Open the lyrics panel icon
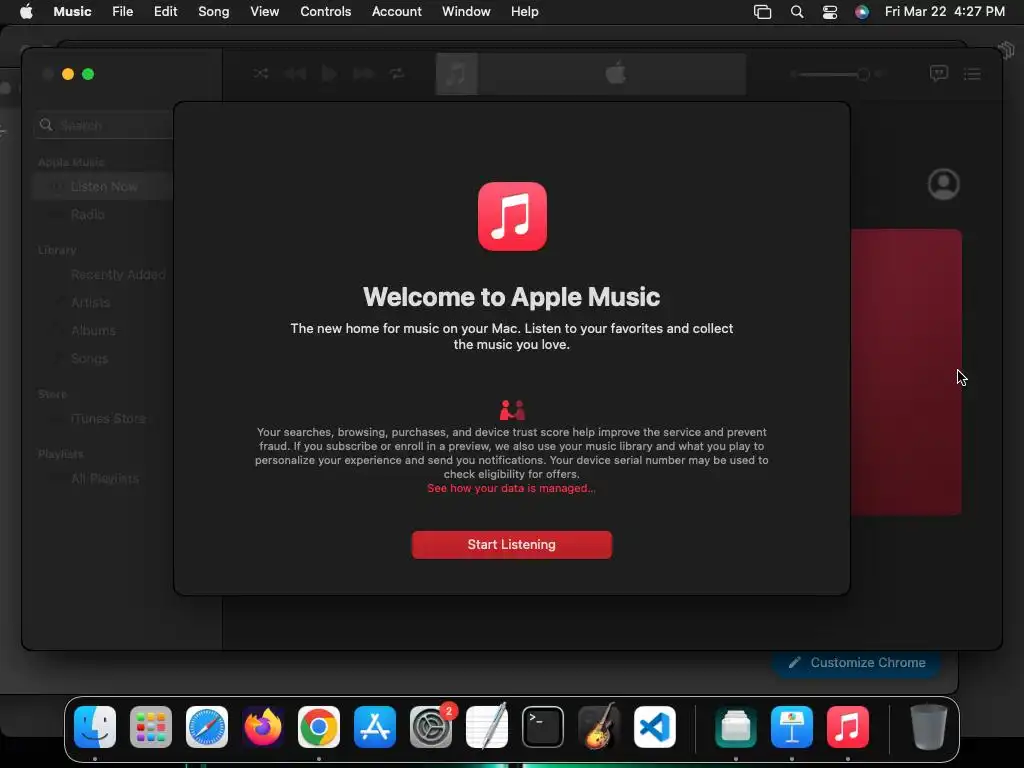1024x768 pixels. 938,73
